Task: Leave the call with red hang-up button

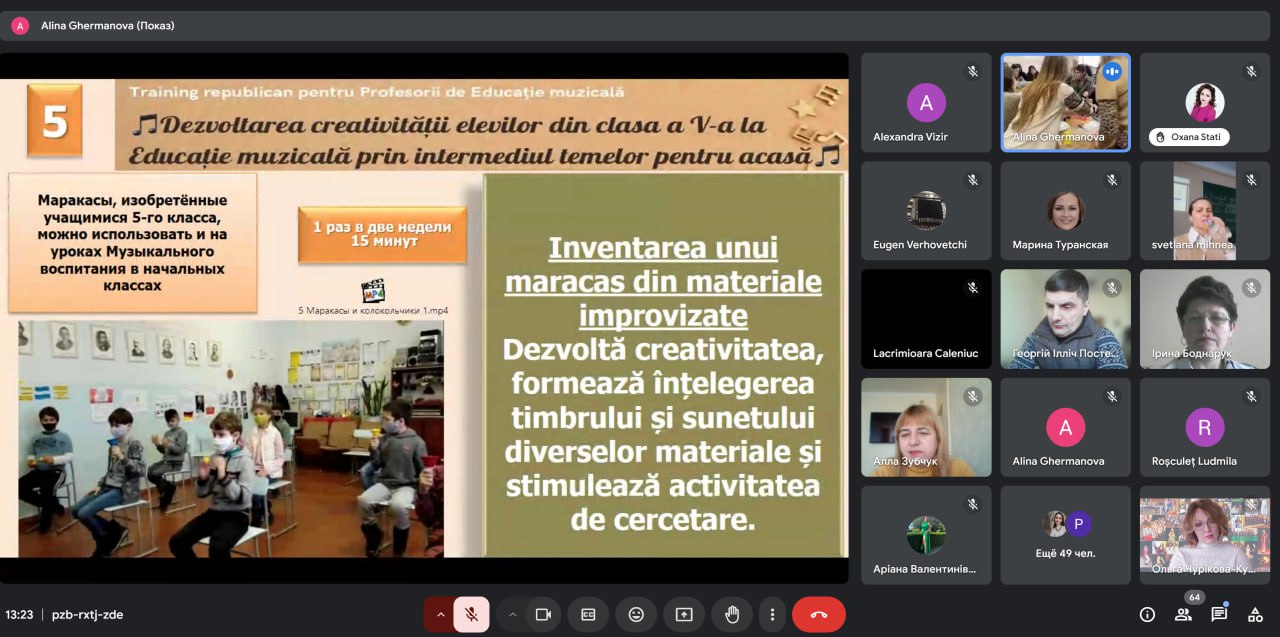Action: tap(819, 614)
